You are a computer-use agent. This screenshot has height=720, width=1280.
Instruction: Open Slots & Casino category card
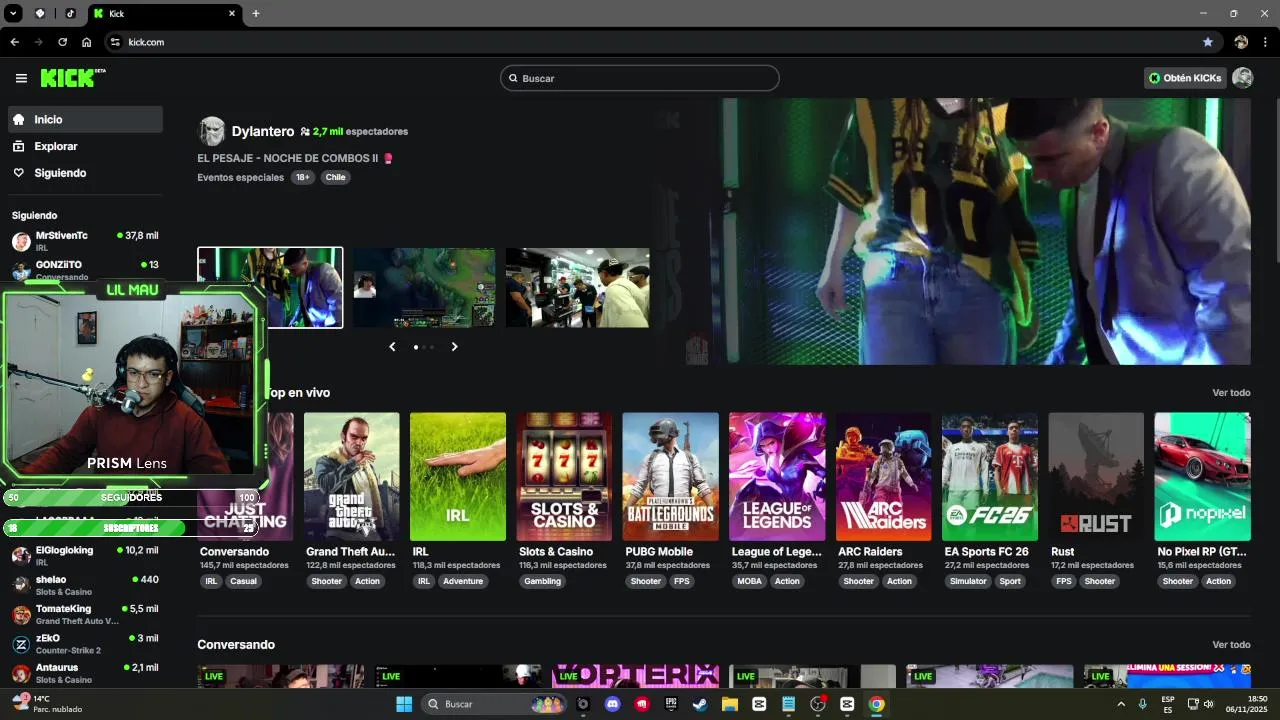tap(564, 477)
